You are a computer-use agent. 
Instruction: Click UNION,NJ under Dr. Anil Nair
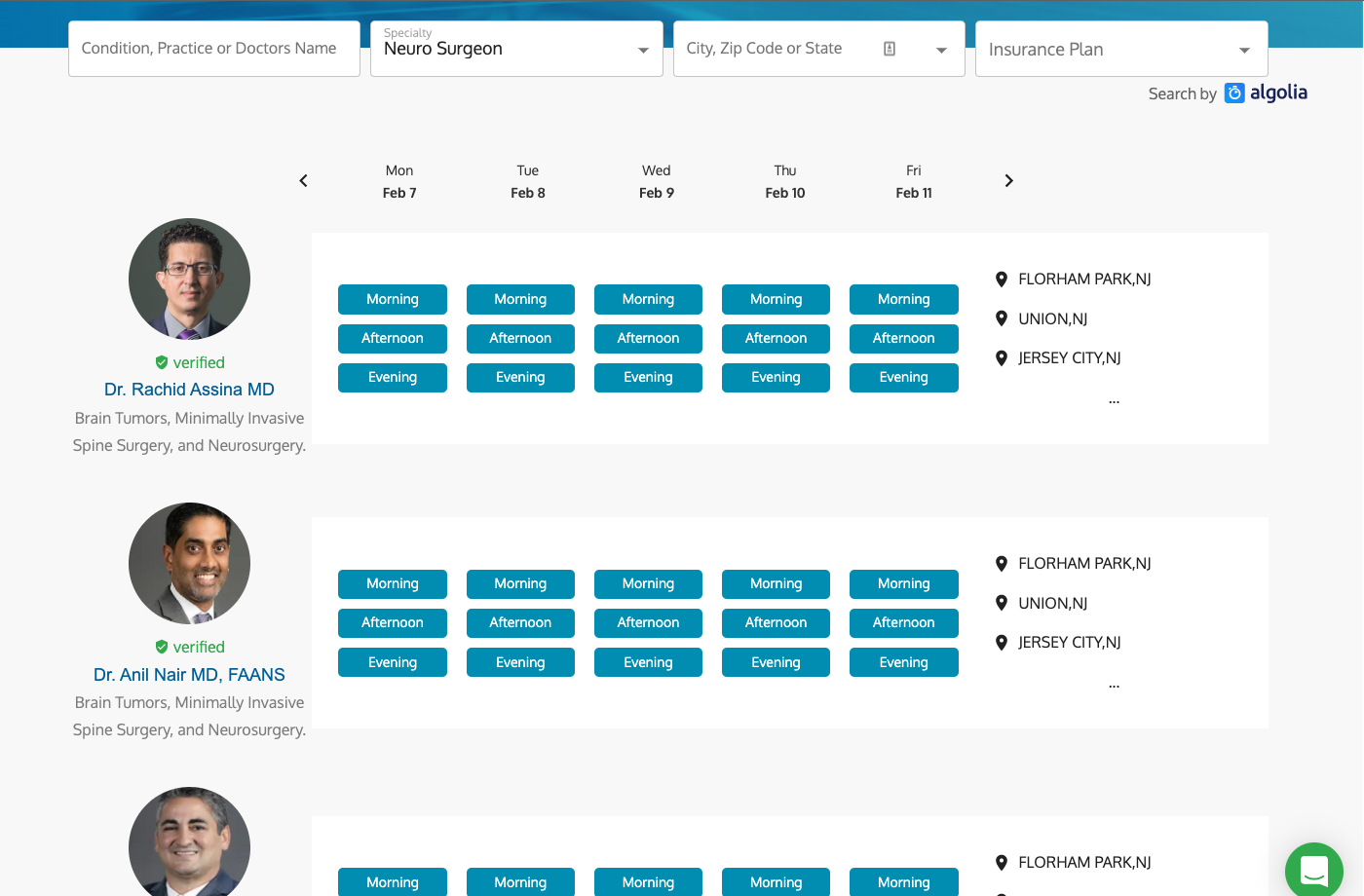pos(1052,604)
